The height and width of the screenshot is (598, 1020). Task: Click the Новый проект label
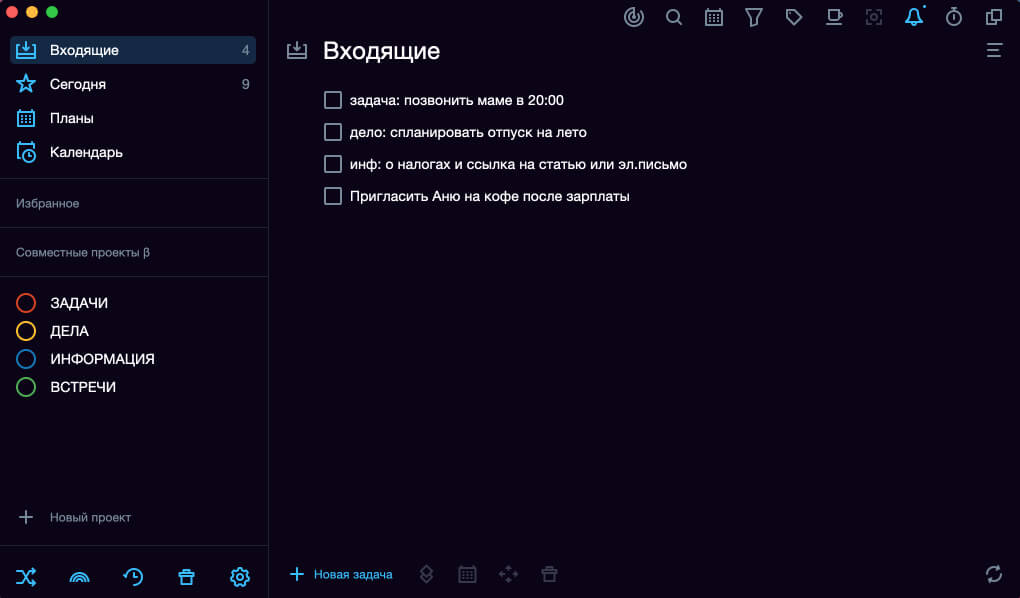90,517
